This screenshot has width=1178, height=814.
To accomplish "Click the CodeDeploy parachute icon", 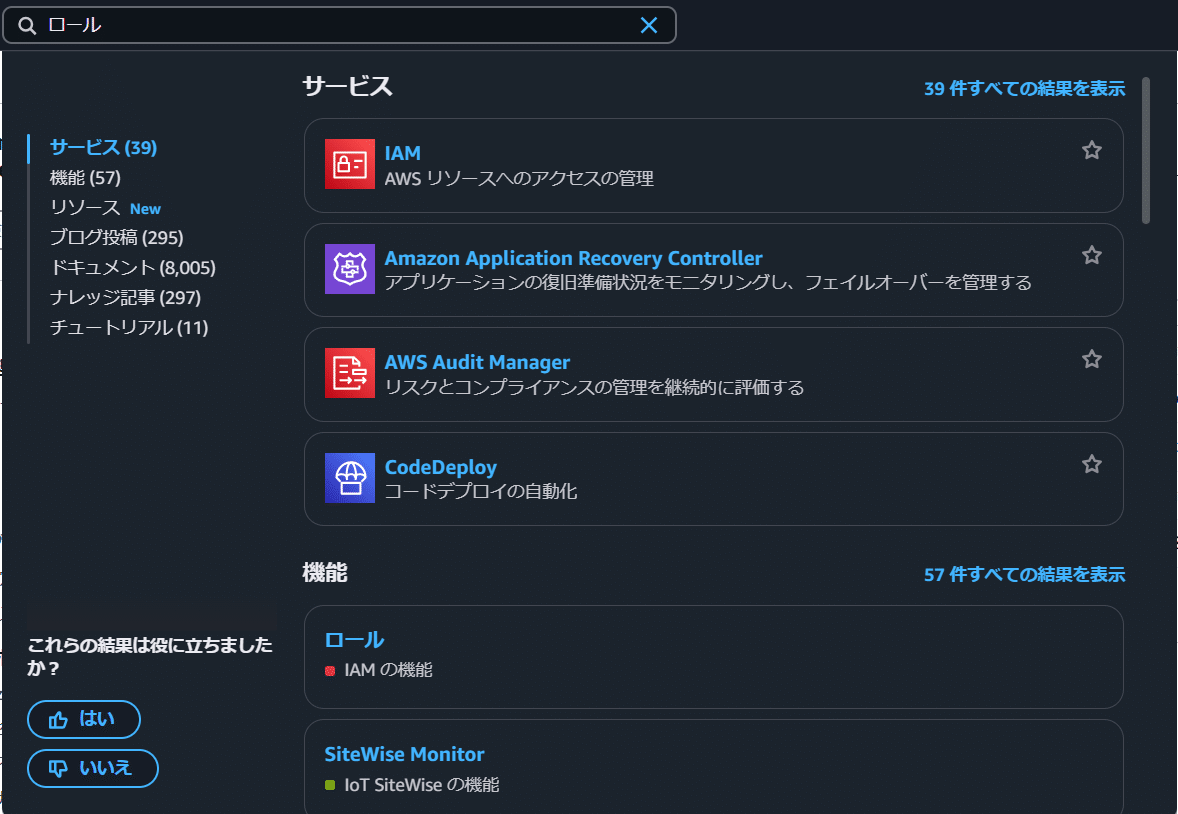I will pyautogui.click(x=349, y=477).
